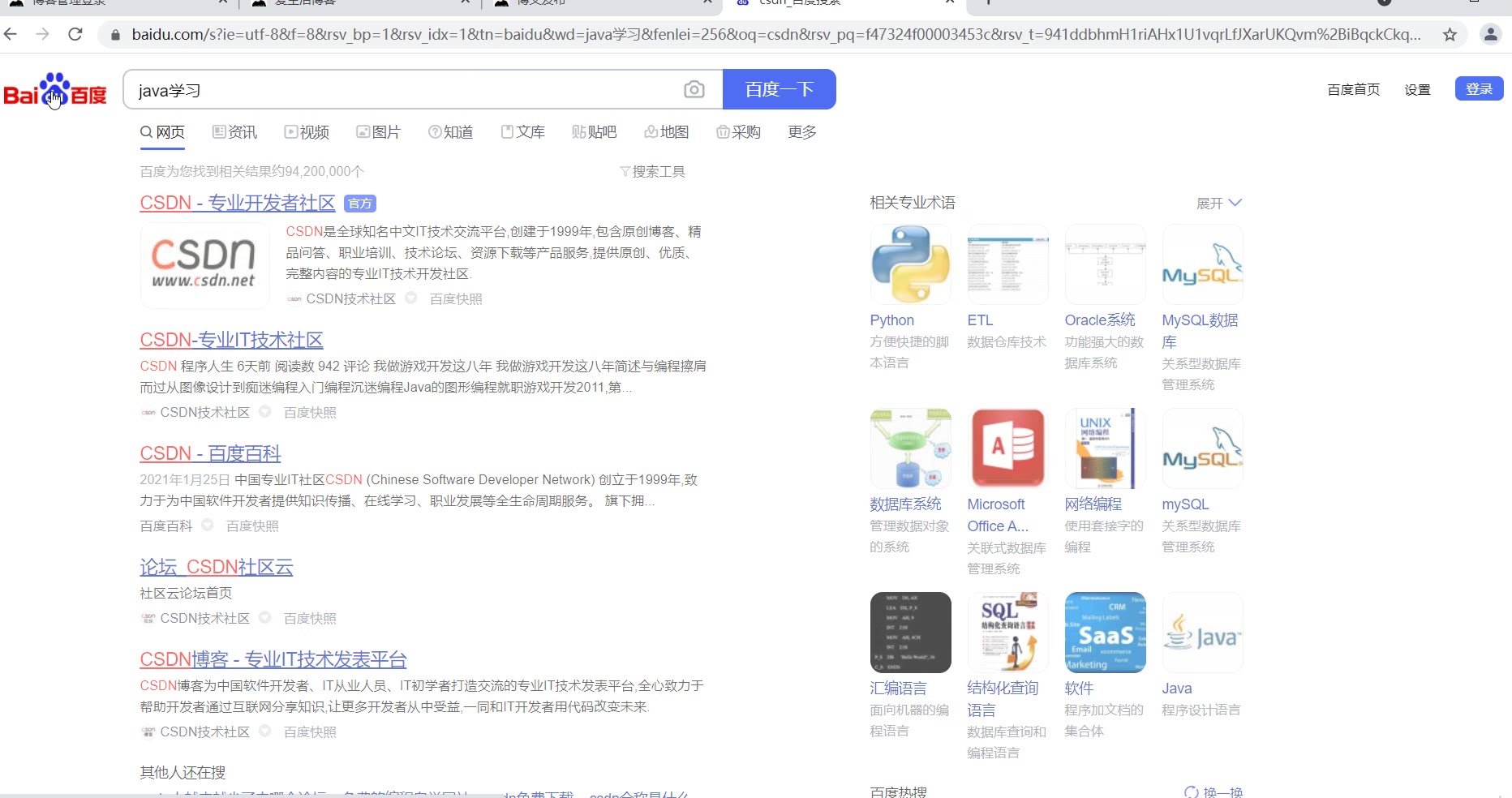Go back in browser history
1512x798 pixels.
[11, 34]
